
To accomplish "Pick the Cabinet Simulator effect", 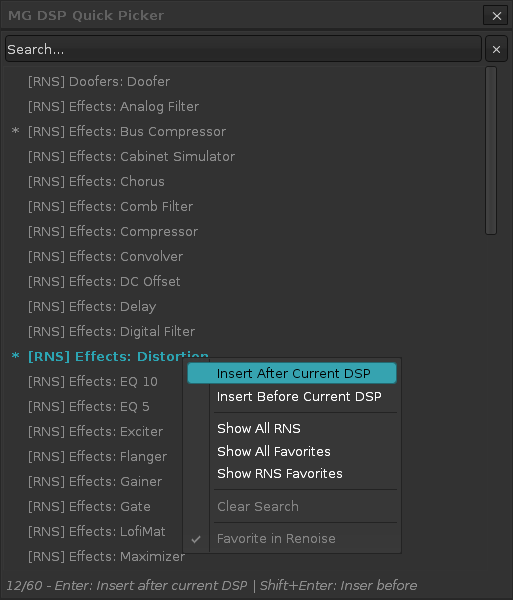I will [x=131, y=157].
